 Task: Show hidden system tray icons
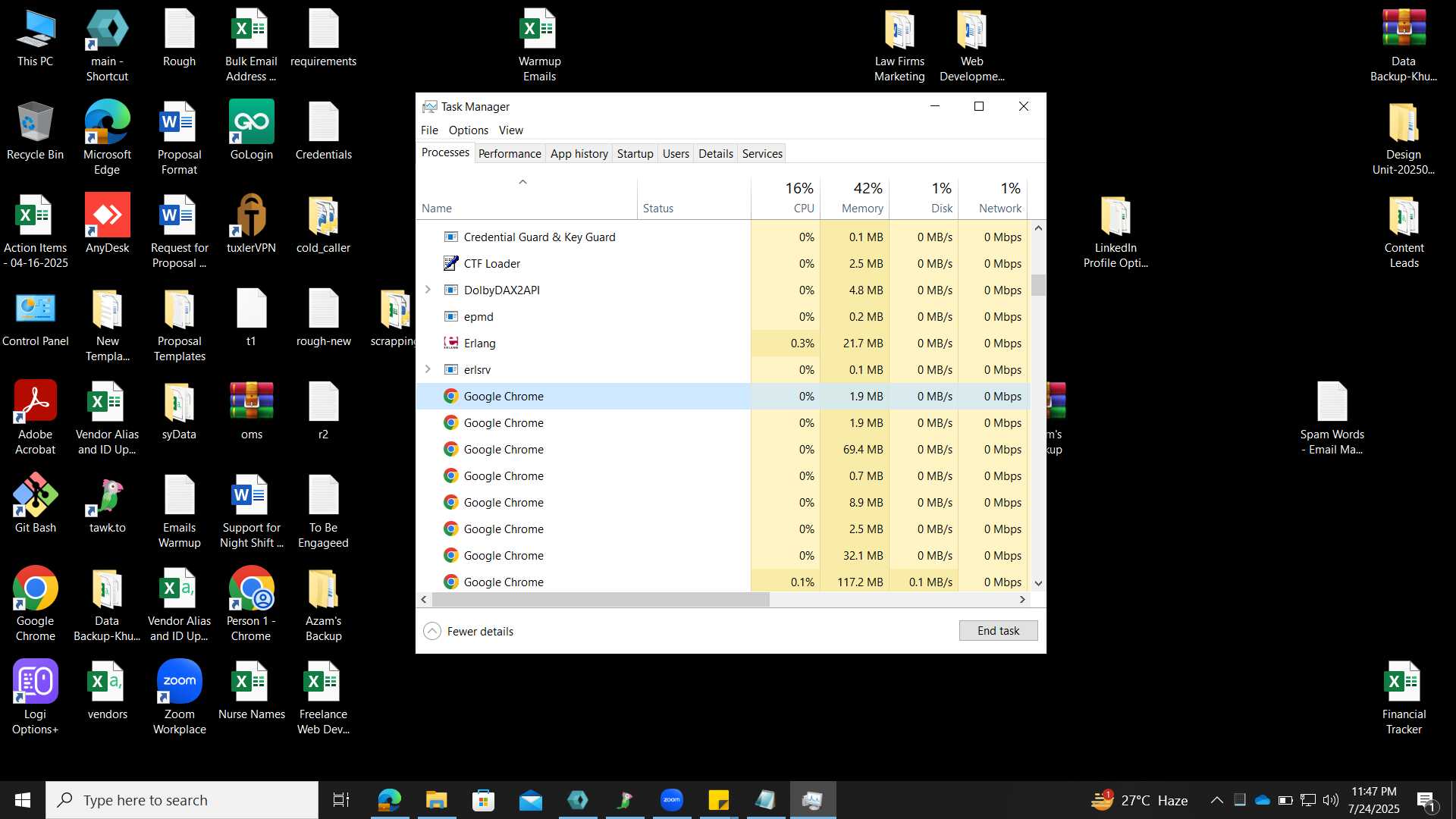[x=1216, y=800]
